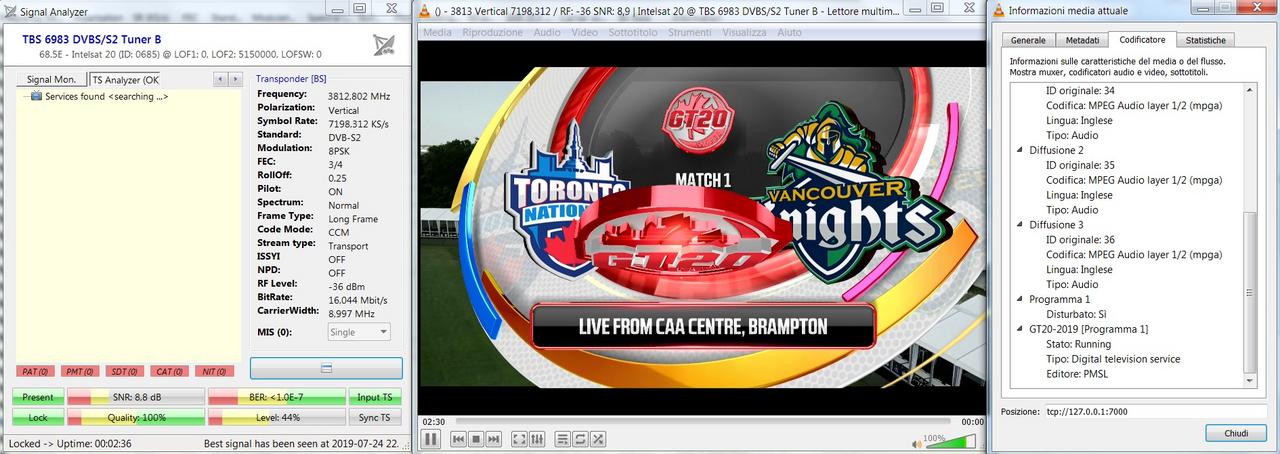
Task: Toggle loop mode in VLC
Action: pos(580,439)
